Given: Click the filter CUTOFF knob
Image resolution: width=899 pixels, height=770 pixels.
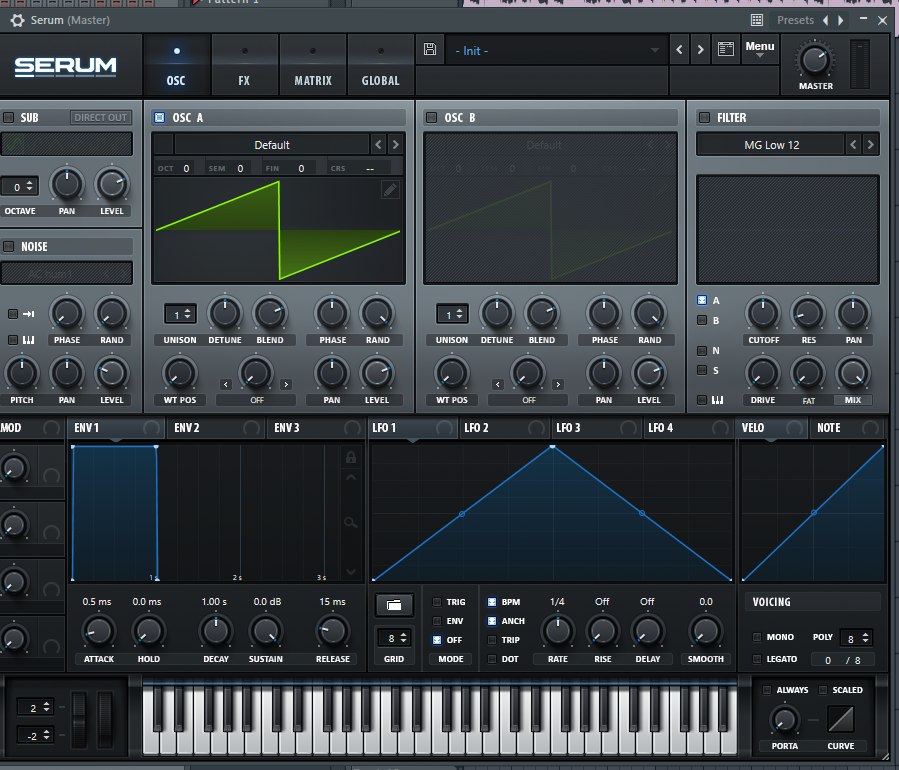Looking at the screenshot, I should coord(763,313).
